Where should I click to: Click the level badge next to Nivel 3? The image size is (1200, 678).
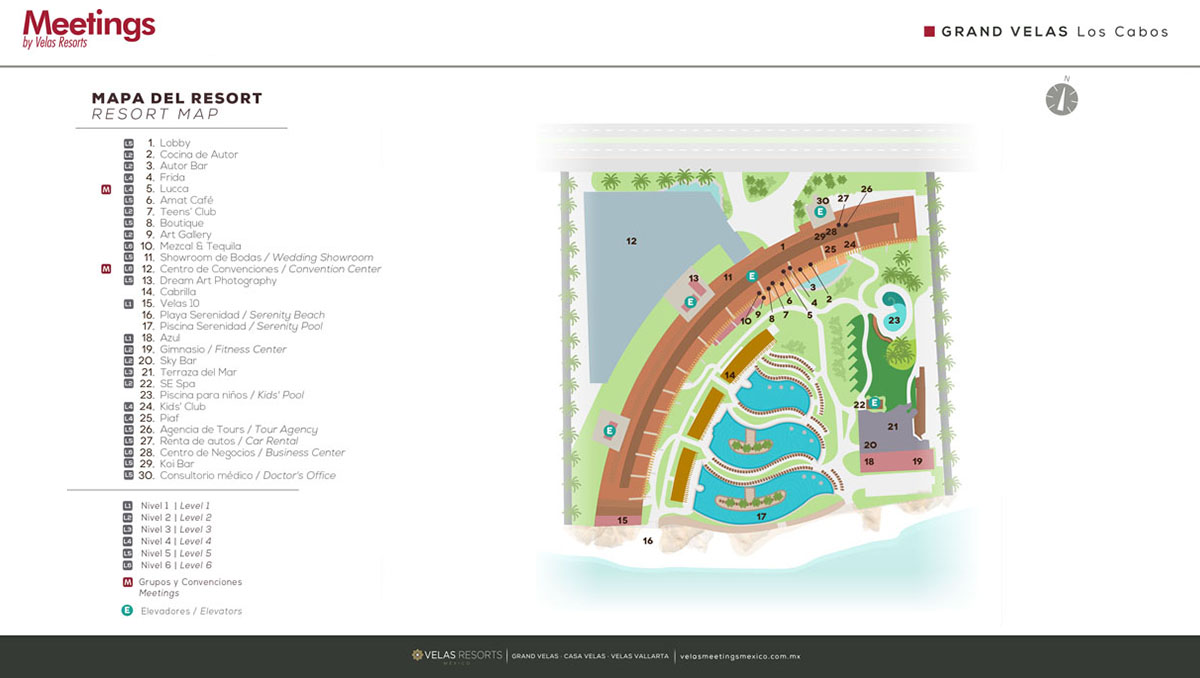click(x=127, y=530)
